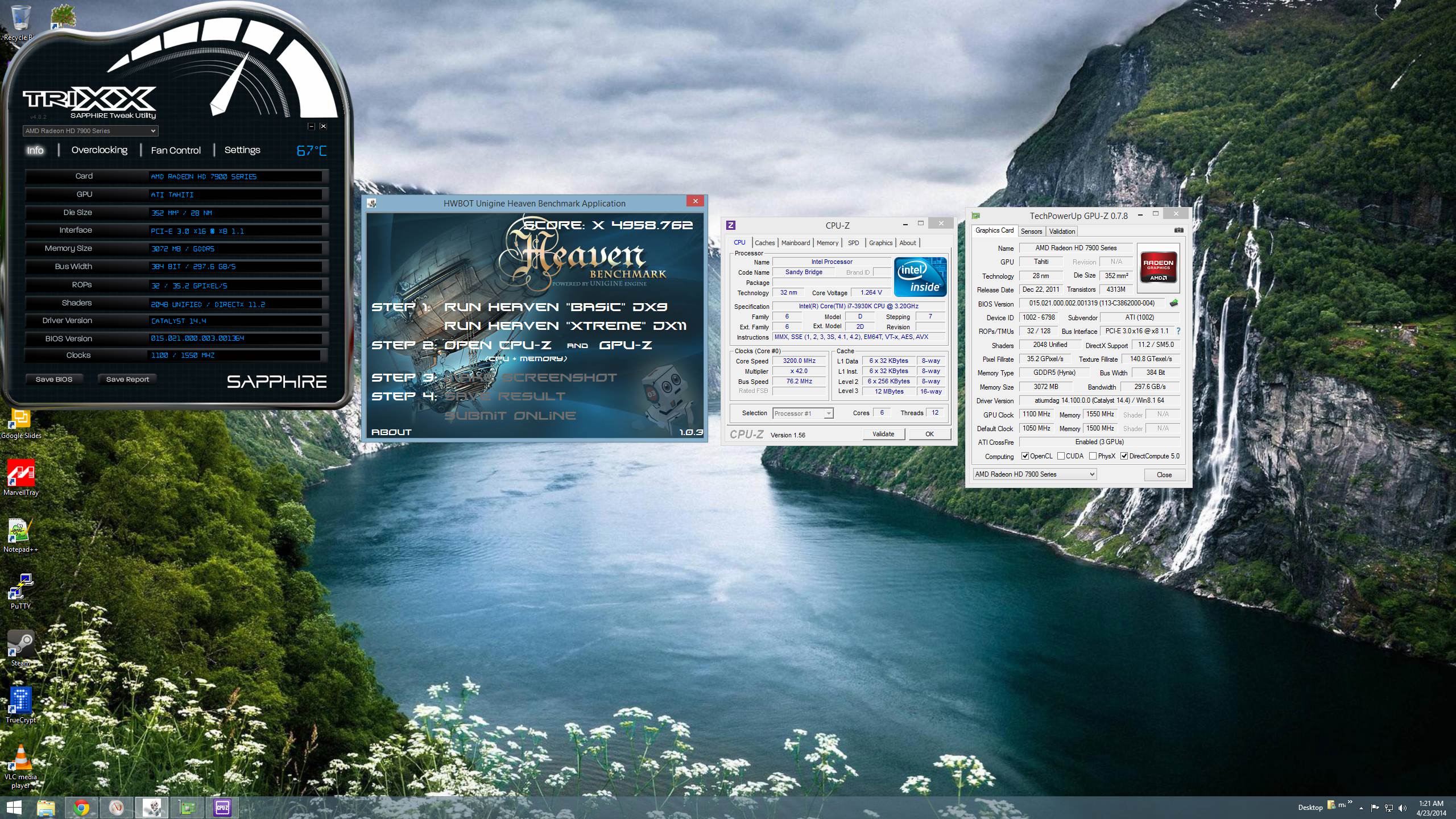Open CPU-Z Memory tab
This screenshot has height=819, width=1456.
tap(827, 243)
